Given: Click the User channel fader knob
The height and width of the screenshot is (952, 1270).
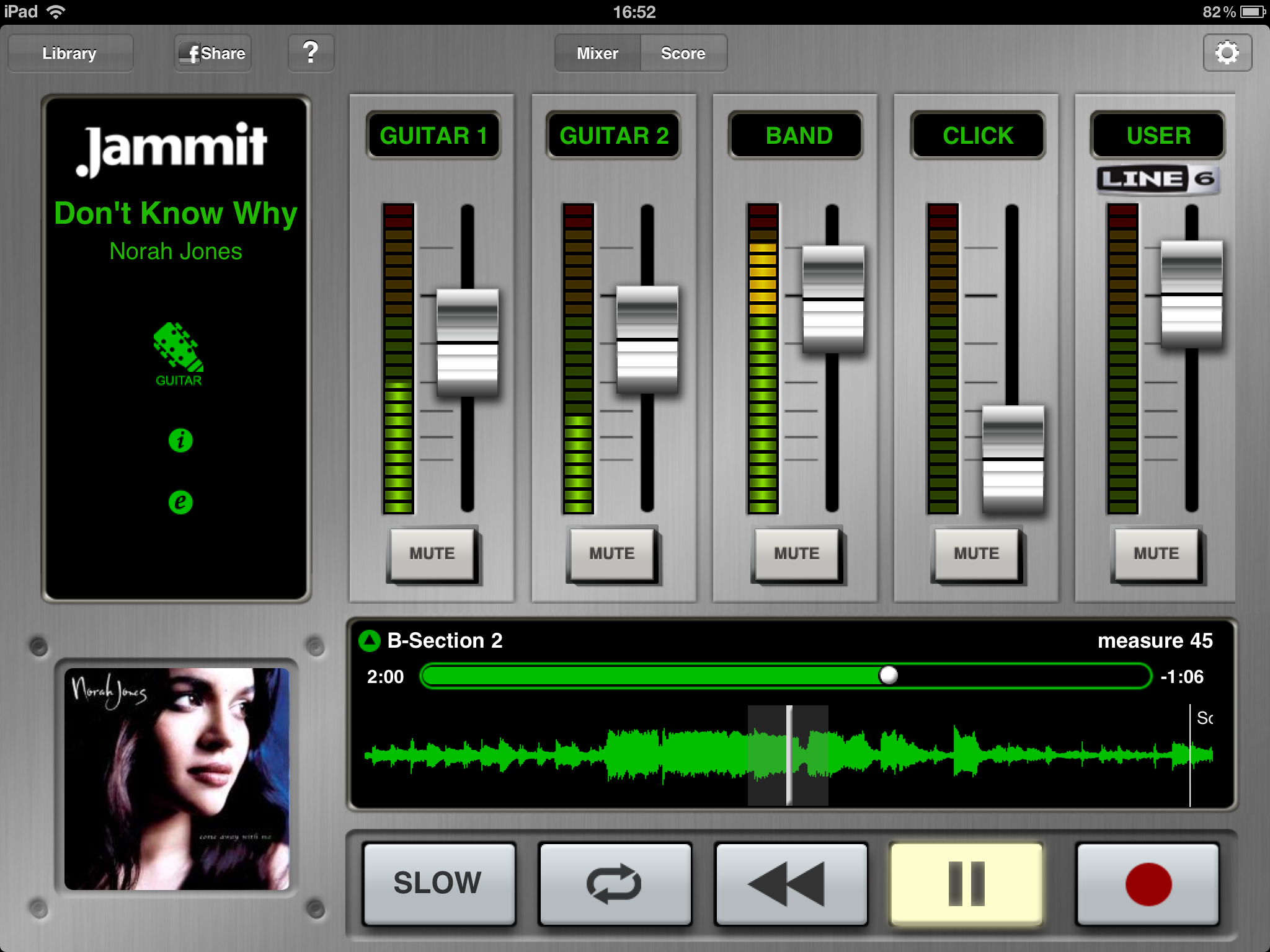Looking at the screenshot, I should click(1191, 294).
